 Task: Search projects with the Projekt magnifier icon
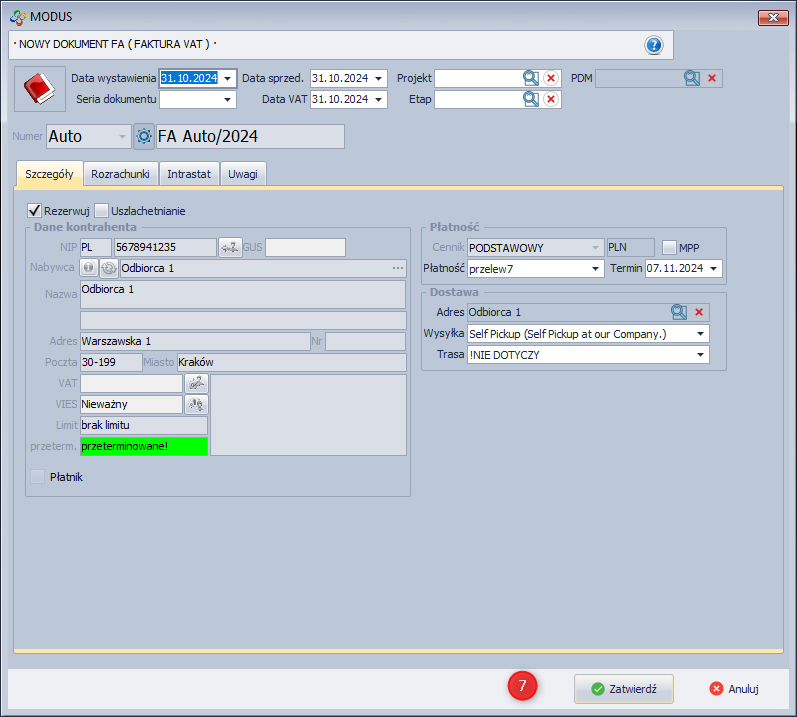tap(531, 78)
